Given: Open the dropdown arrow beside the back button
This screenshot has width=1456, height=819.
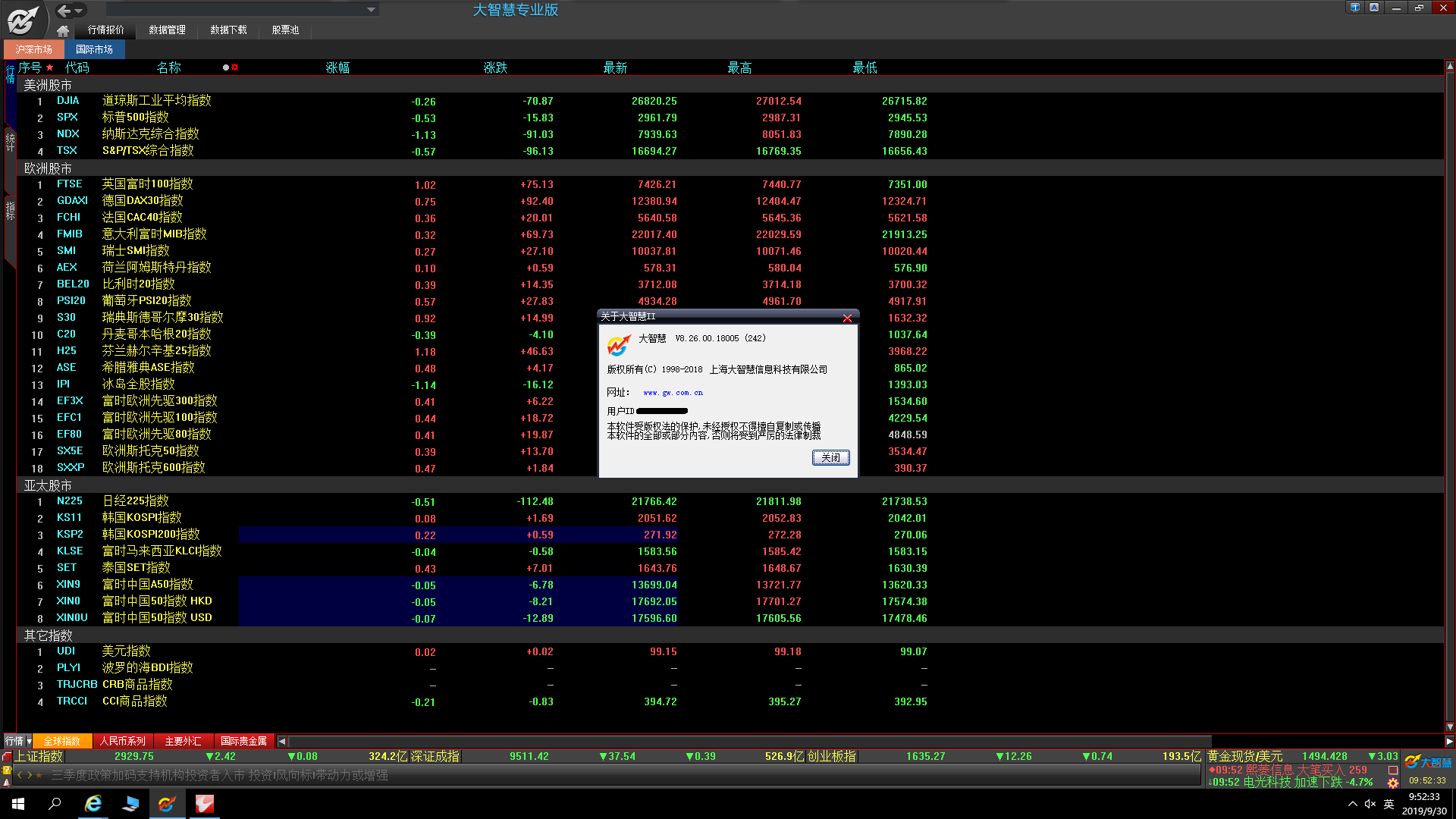Looking at the screenshot, I should point(79,11).
